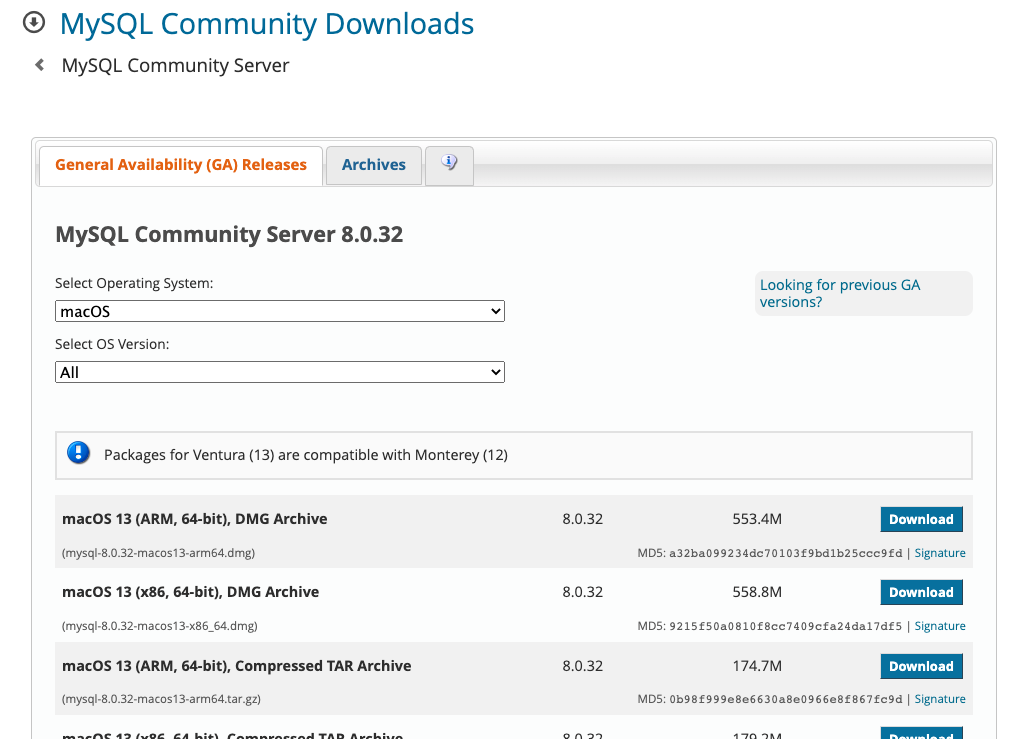This screenshot has width=1019, height=739.
Task: Click version 8.0.32 in x86 DMG row
Action: coord(582,591)
